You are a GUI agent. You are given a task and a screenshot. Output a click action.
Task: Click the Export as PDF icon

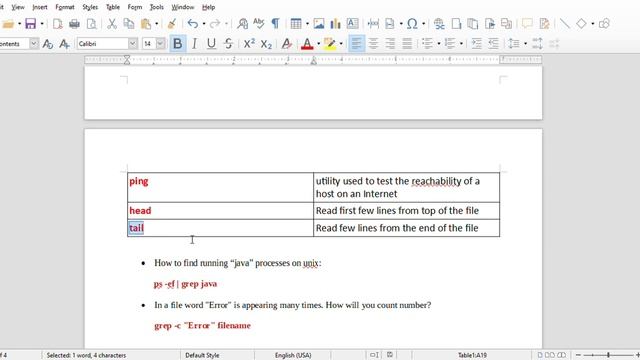[58, 24]
